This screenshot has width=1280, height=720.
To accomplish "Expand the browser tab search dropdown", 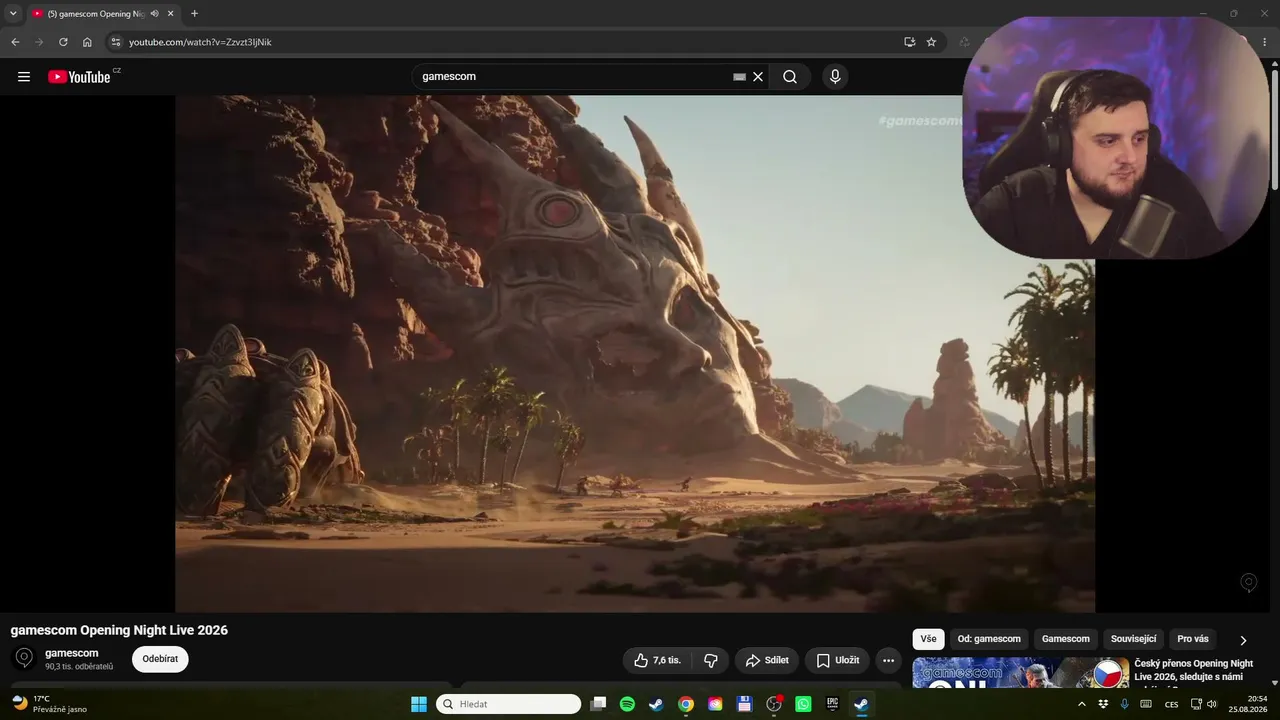I will pos(13,14).
